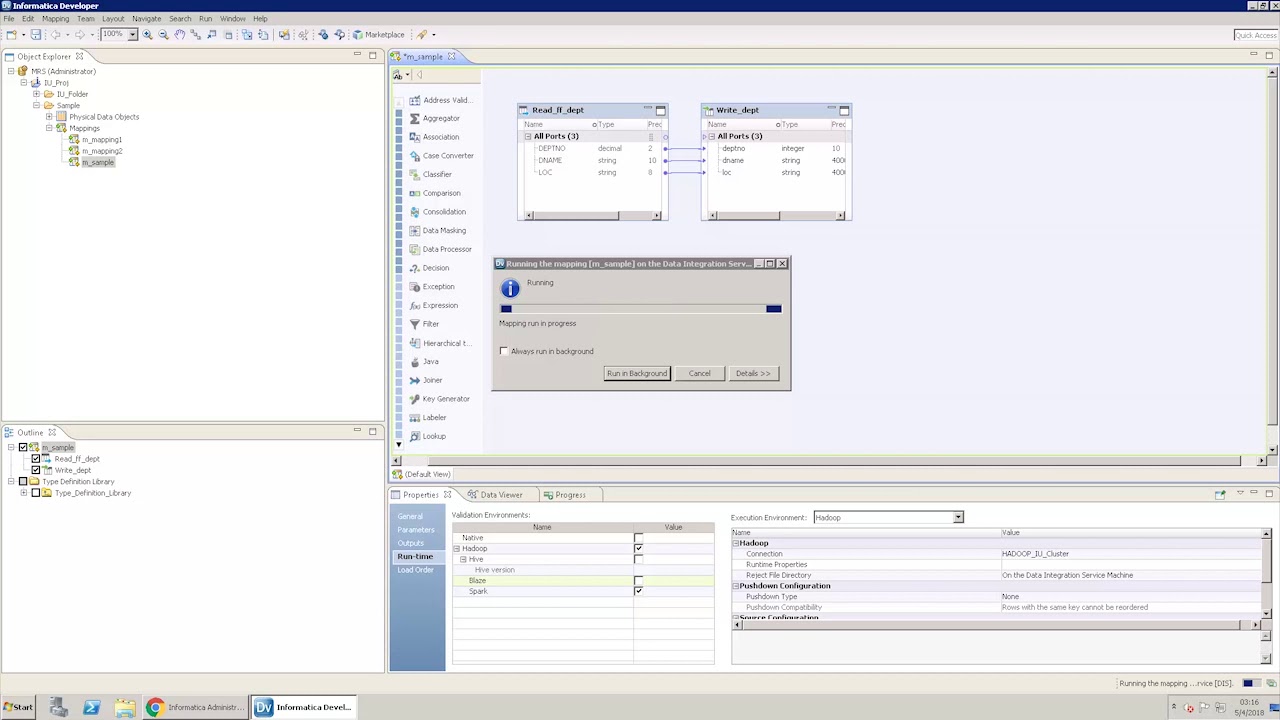Choose the Case Converter palette icon
1280x720 pixels.
point(415,156)
